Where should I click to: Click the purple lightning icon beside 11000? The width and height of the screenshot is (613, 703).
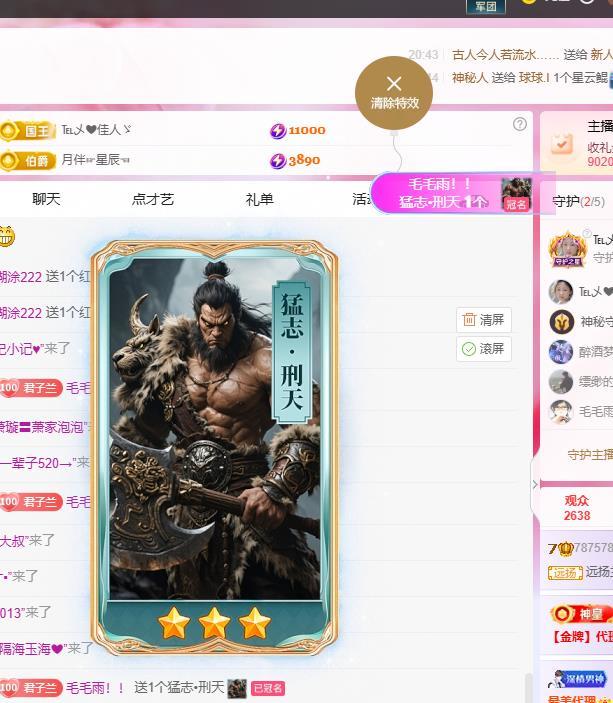pos(278,130)
